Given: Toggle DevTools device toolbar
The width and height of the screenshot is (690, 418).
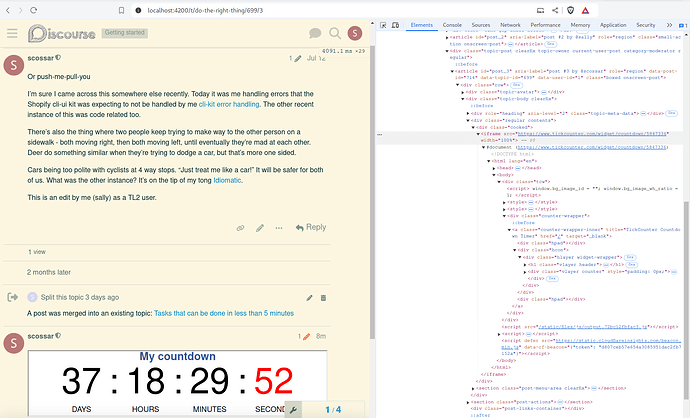Looking at the screenshot, I should tap(396, 25).
